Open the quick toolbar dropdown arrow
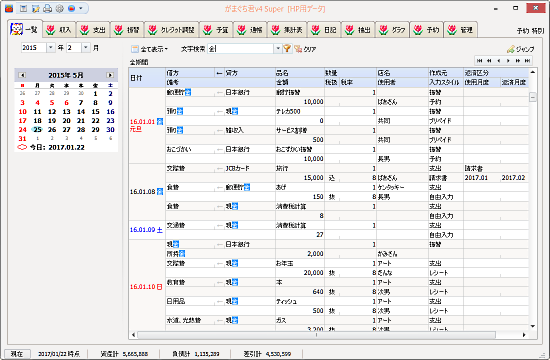 81,8
